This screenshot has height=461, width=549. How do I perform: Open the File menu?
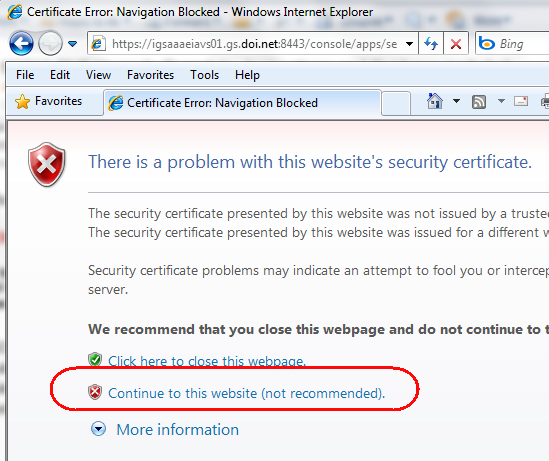pyautogui.click(x=25, y=75)
